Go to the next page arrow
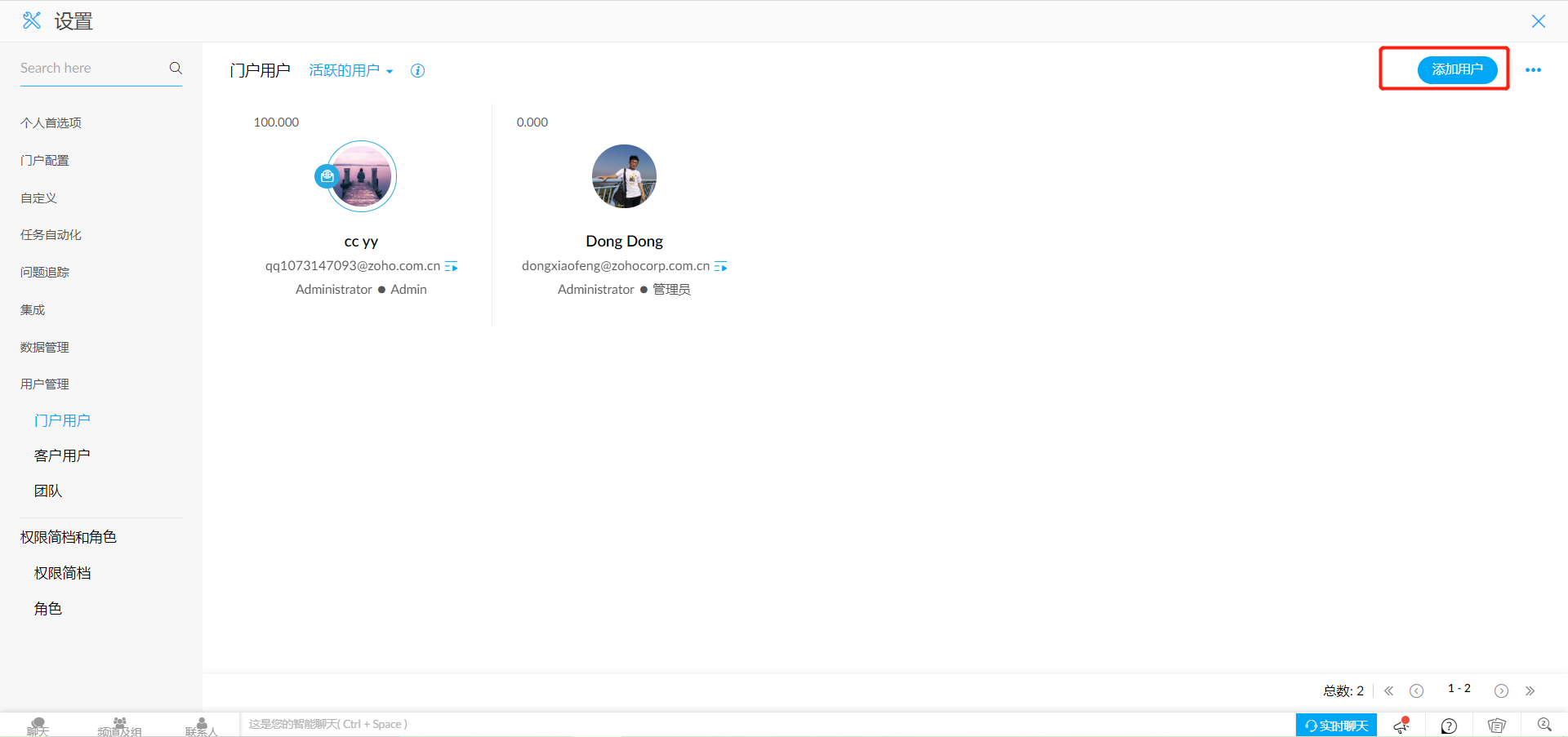Image resolution: width=1568 pixels, height=737 pixels. pyautogui.click(x=1501, y=691)
